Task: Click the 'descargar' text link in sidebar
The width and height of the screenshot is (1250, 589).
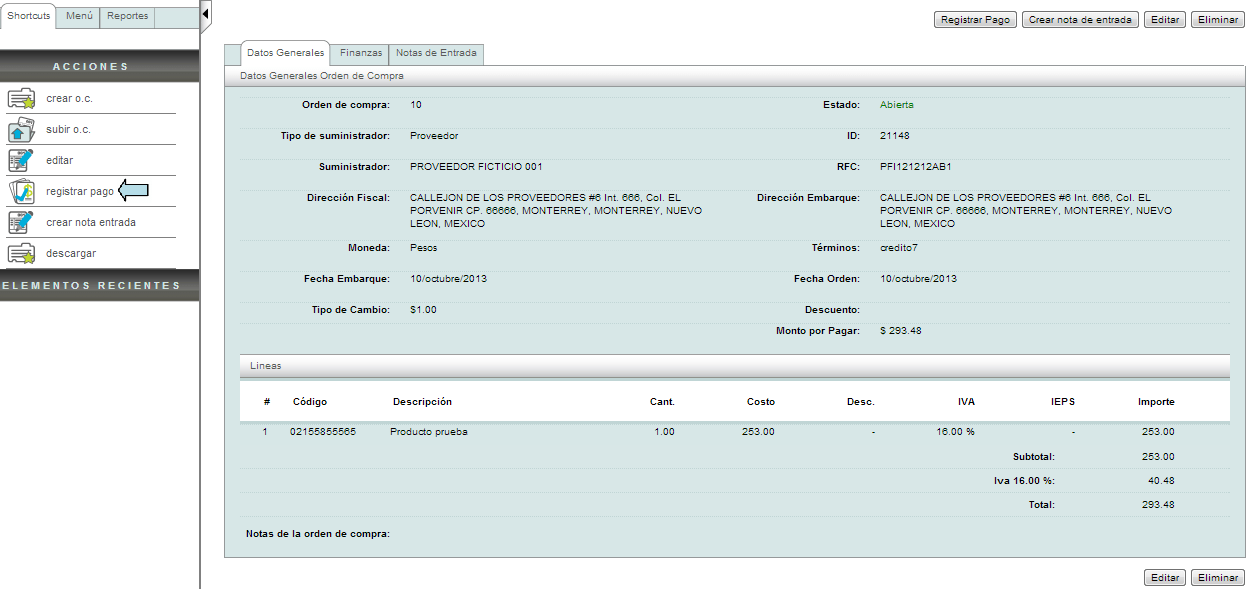Action: (71, 253)
